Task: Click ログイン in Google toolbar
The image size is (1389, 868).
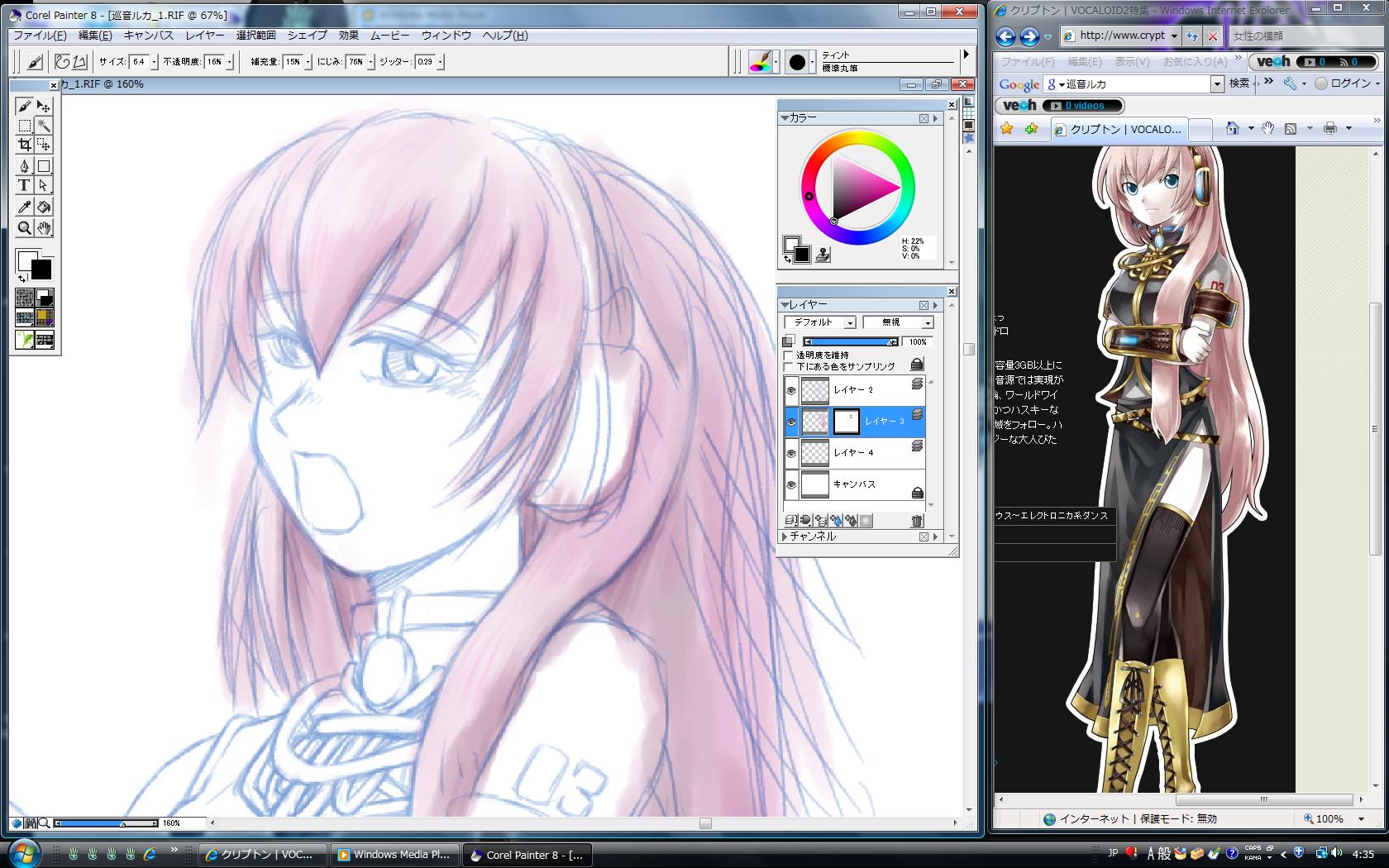Action: click(x=1344, y=83)
